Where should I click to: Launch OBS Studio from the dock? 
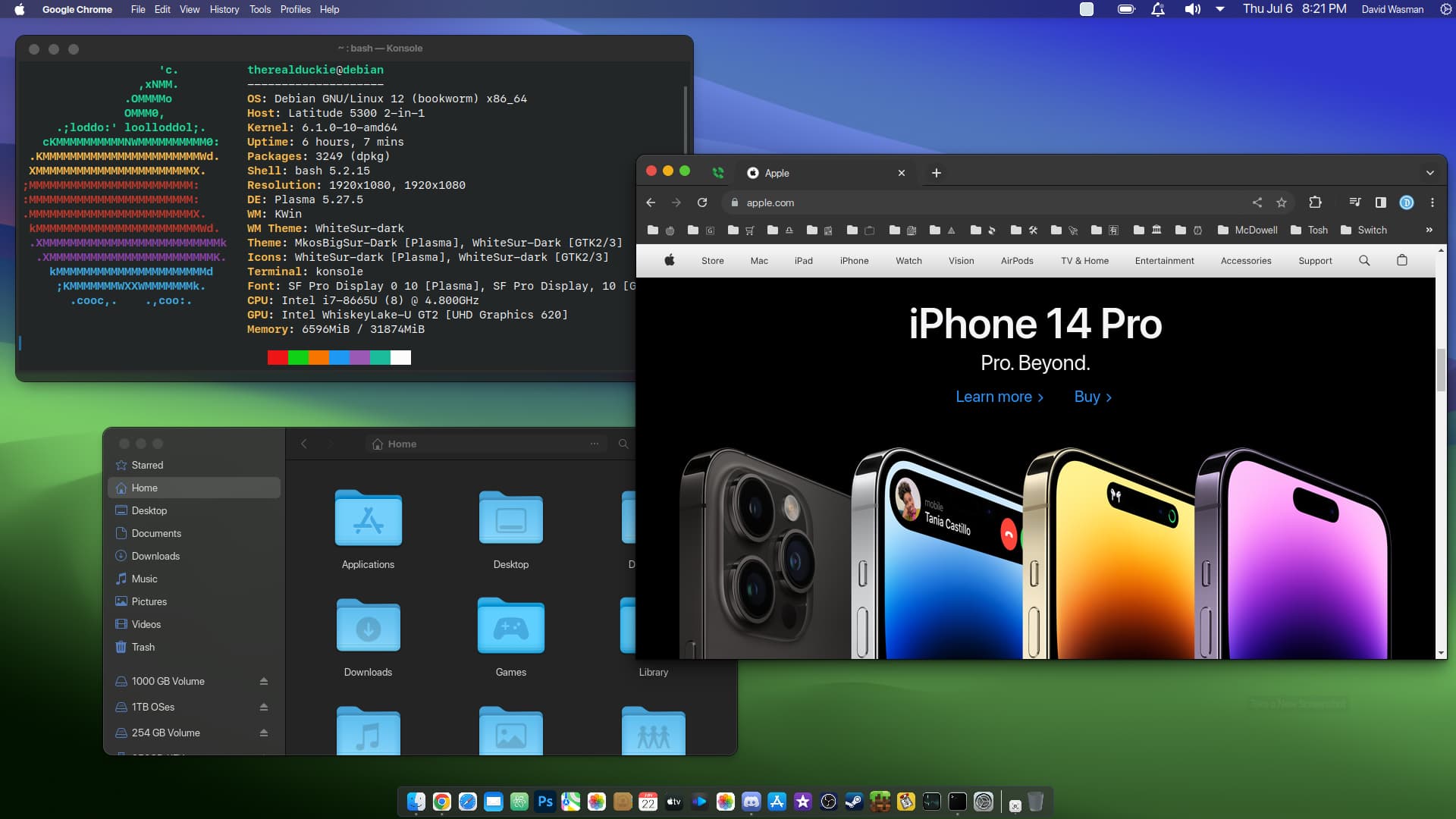[829, 802]
